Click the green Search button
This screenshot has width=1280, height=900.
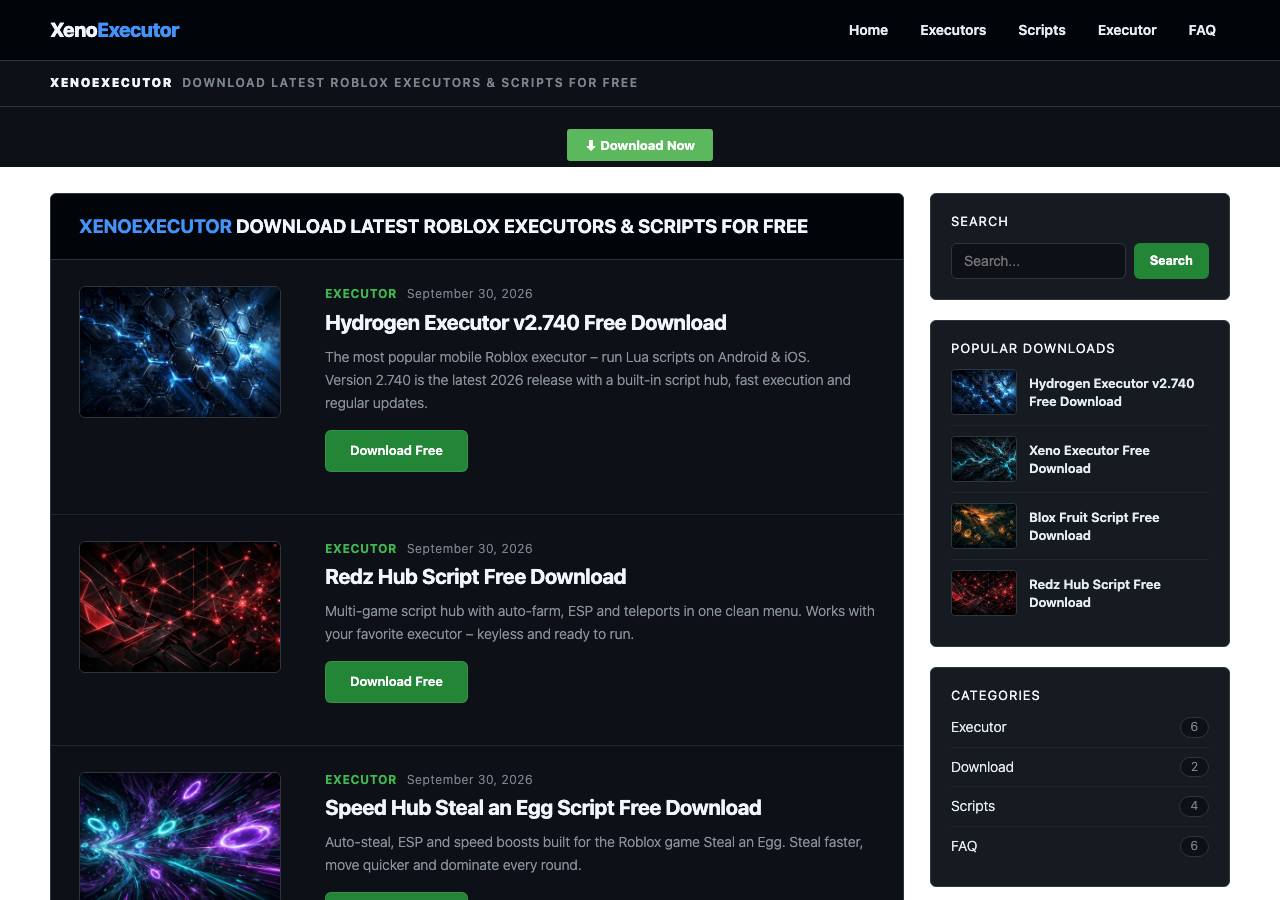tap(1171, 261)
